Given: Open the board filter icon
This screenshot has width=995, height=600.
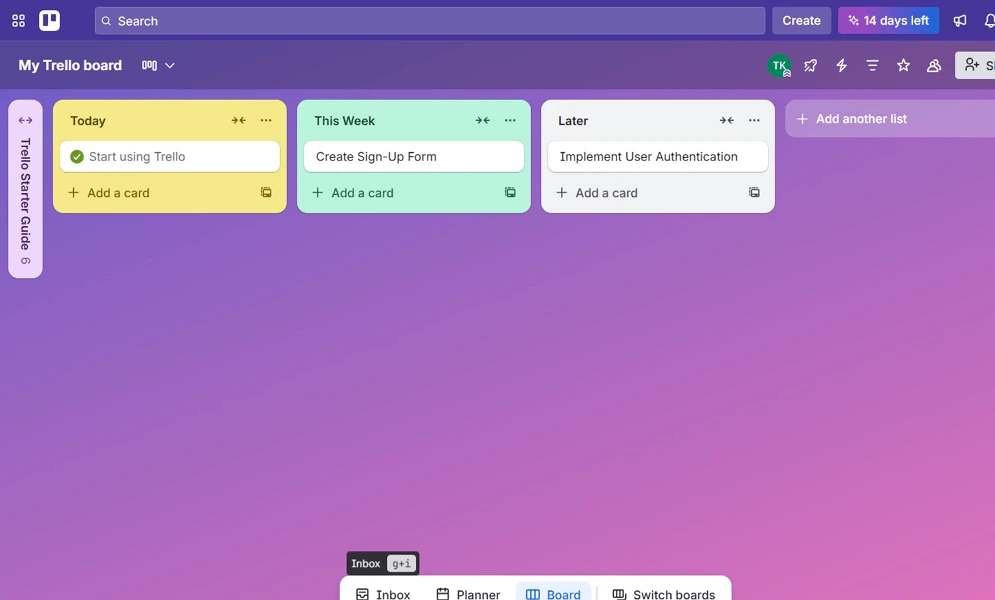Looking at the screenshot, I should [873, 65].
